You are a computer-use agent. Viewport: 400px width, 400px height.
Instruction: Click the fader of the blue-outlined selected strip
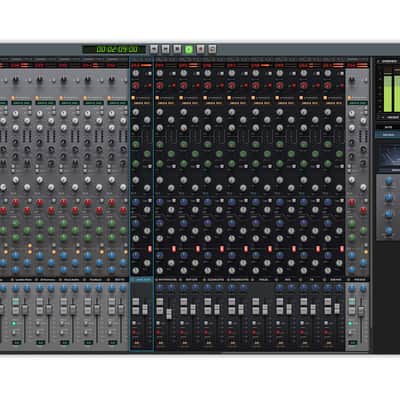tap(145, 309)
